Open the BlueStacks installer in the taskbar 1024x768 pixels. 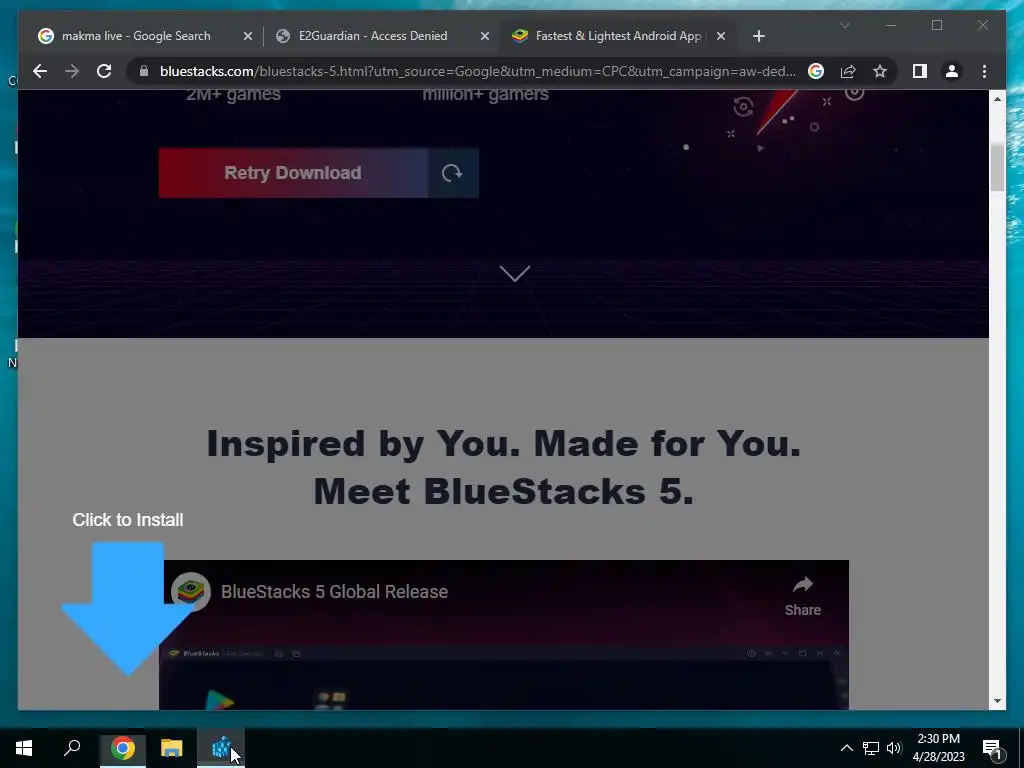tap(221, 748)
